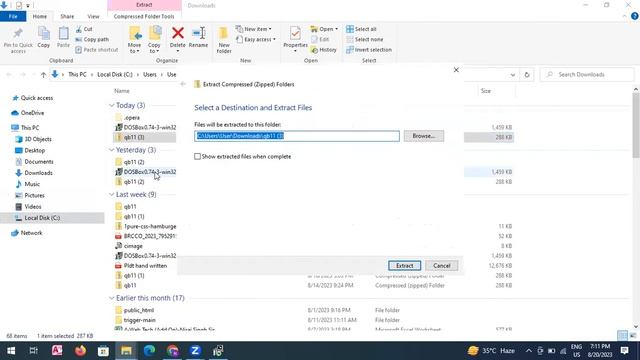
Task: Click Select all in ribbon
Action: pos(361,29)
